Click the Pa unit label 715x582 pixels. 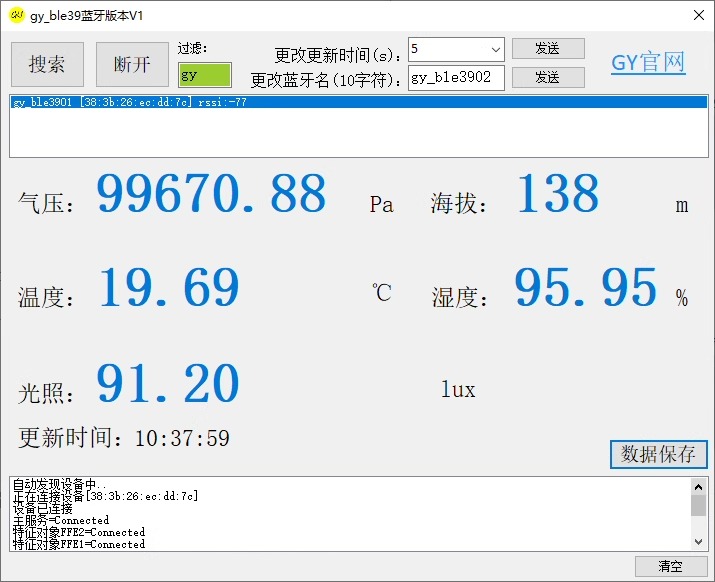point(382,204)
